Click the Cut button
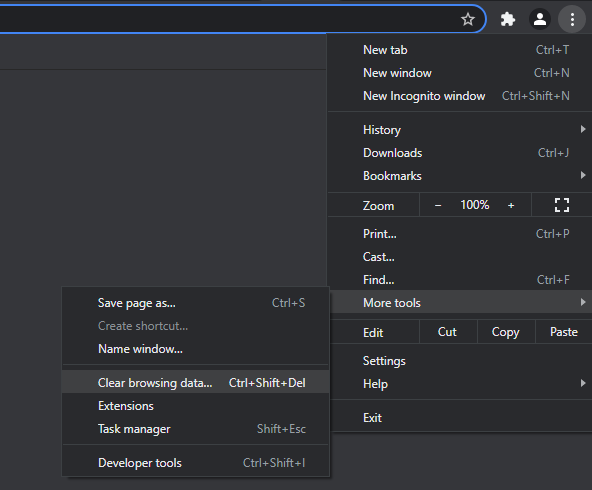The width and height of the screenshot is (592, 490). tap(447, 332)
